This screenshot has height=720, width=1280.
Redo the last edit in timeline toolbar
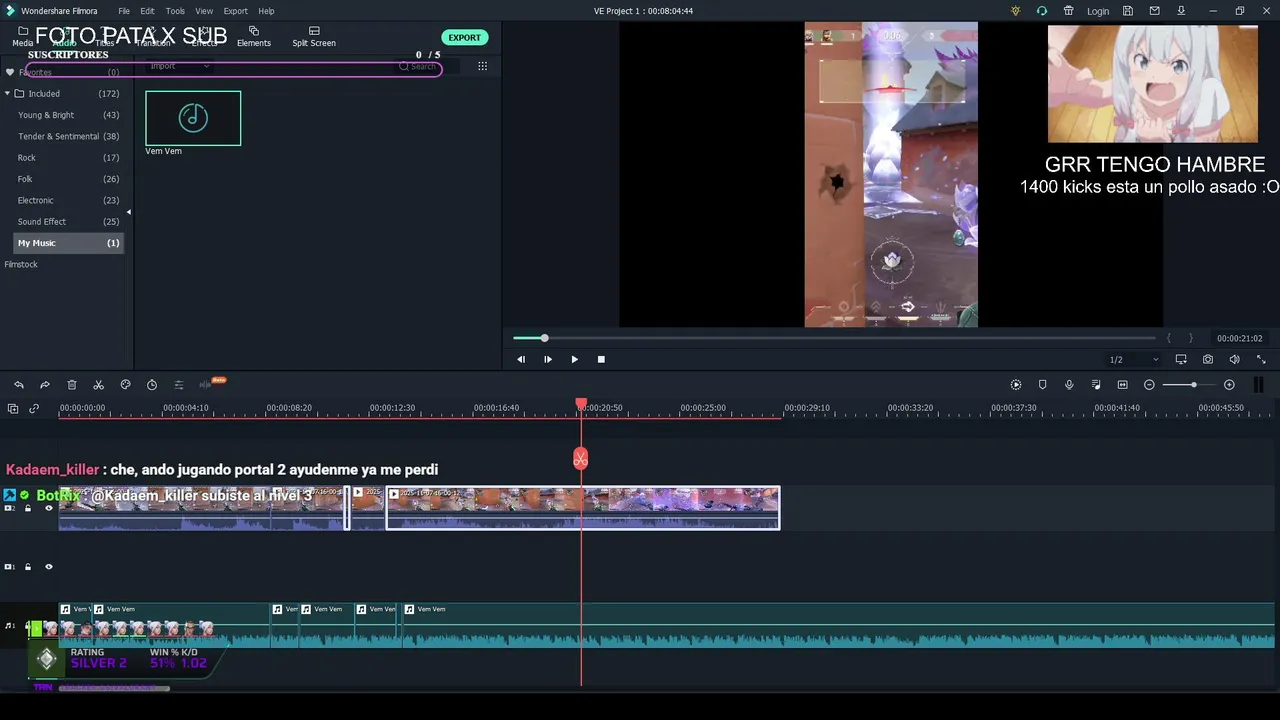(x=45, y=385)
